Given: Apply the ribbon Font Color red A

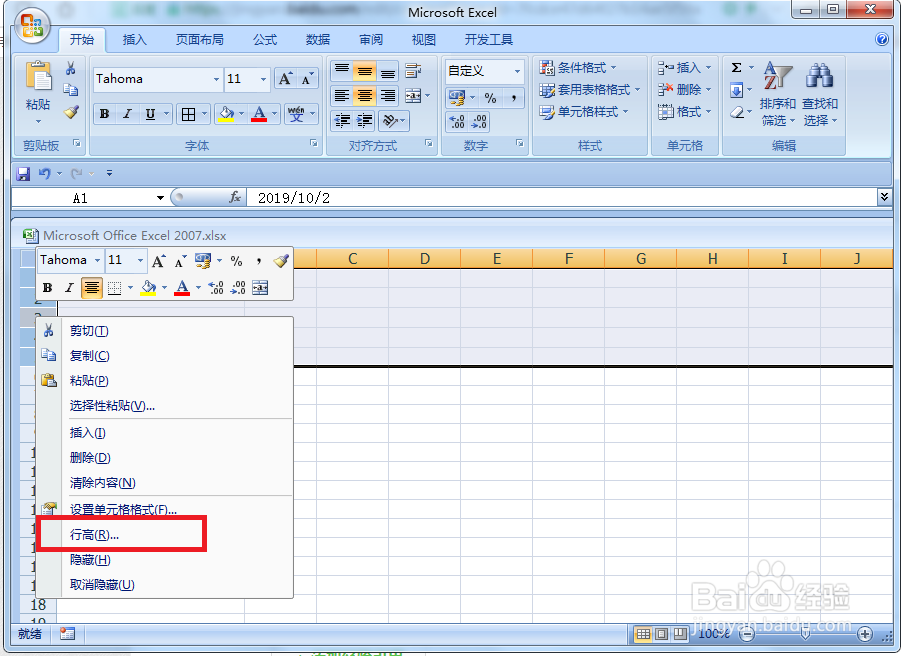Looking at the screenshot, I should [259, 114].
